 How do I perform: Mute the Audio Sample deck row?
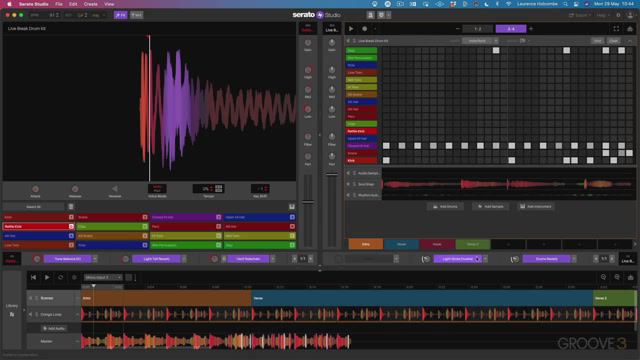coord(348,173)
